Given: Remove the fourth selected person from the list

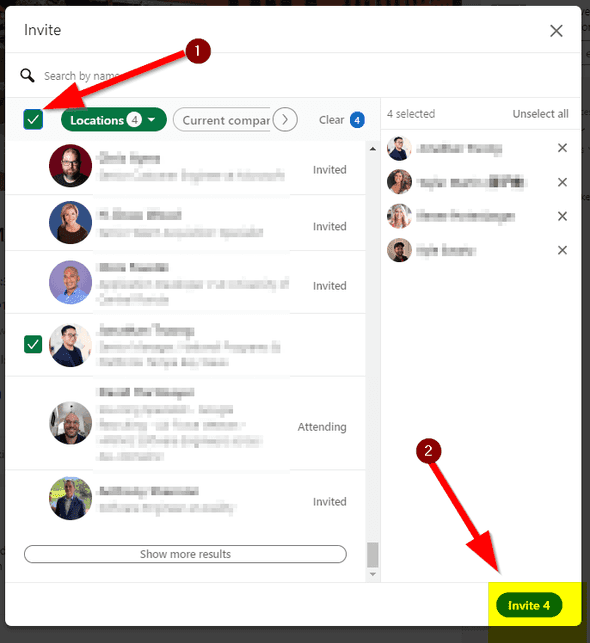Looking at the screenshot, I should click(x=562, y=250).
